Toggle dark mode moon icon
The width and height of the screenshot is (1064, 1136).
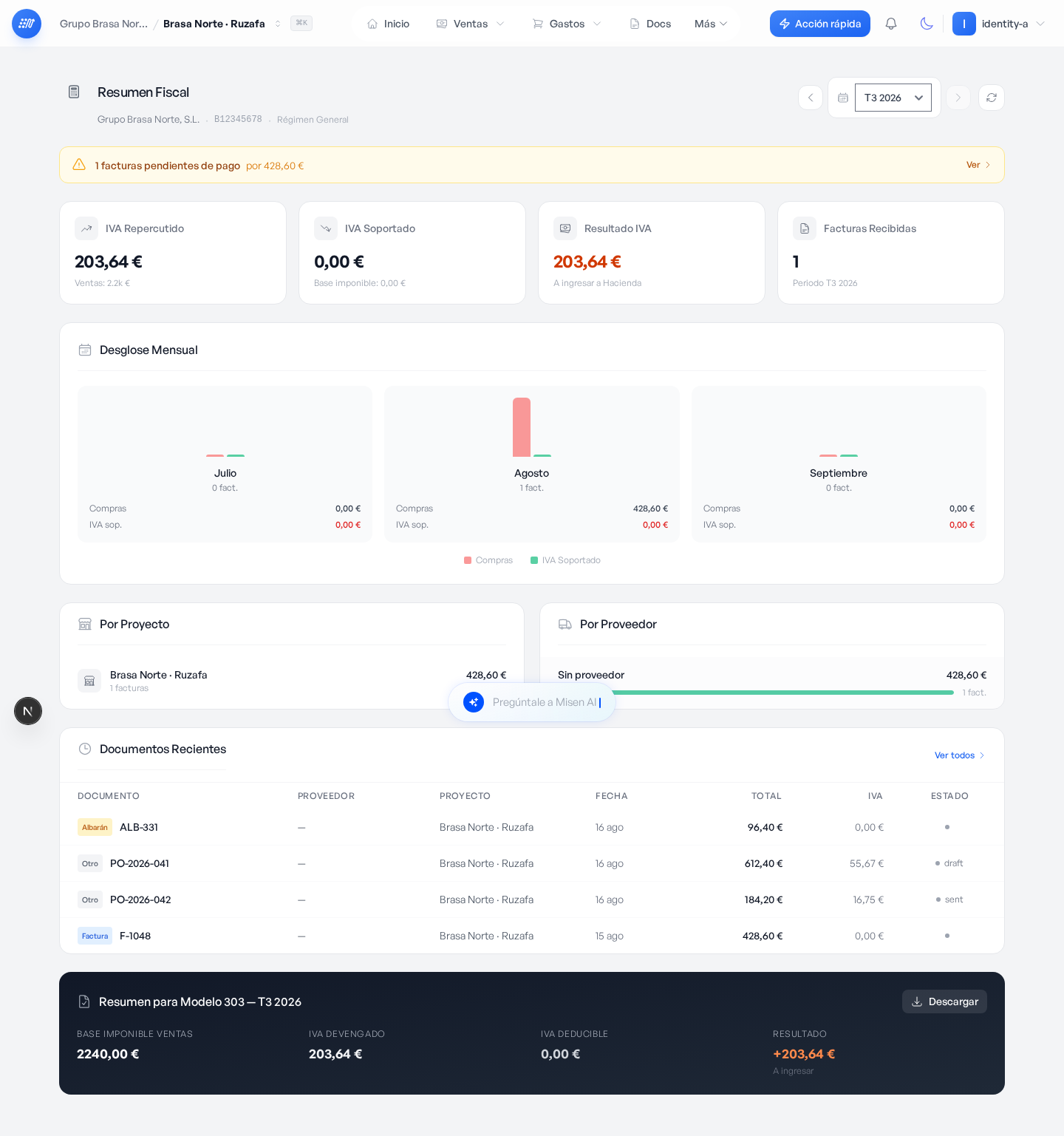pos(927,24)
